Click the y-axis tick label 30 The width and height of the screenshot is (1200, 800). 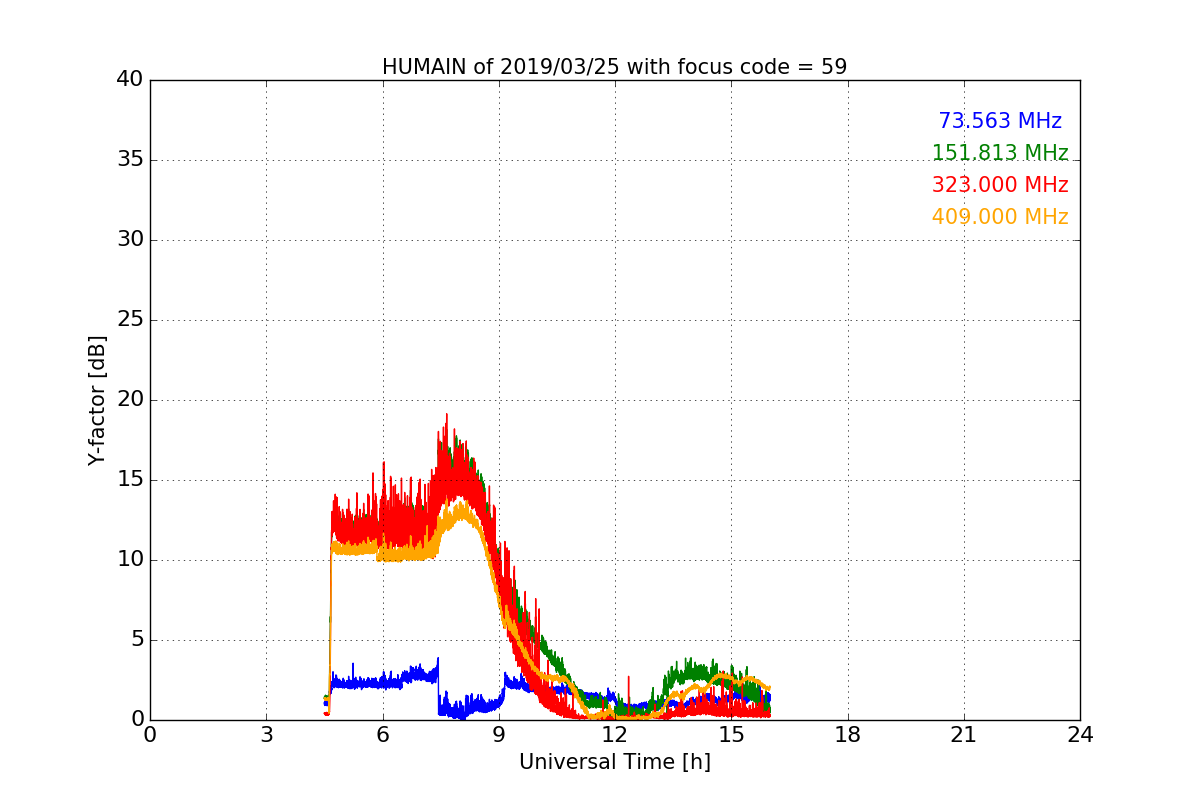pos(130,240)
